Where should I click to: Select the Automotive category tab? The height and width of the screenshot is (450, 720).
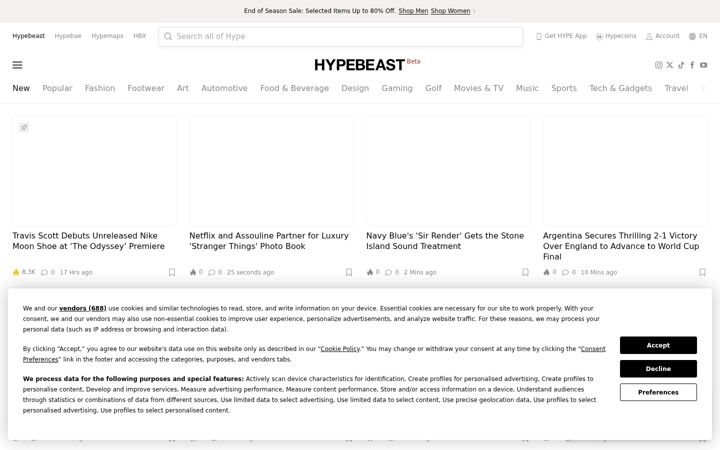225,88
